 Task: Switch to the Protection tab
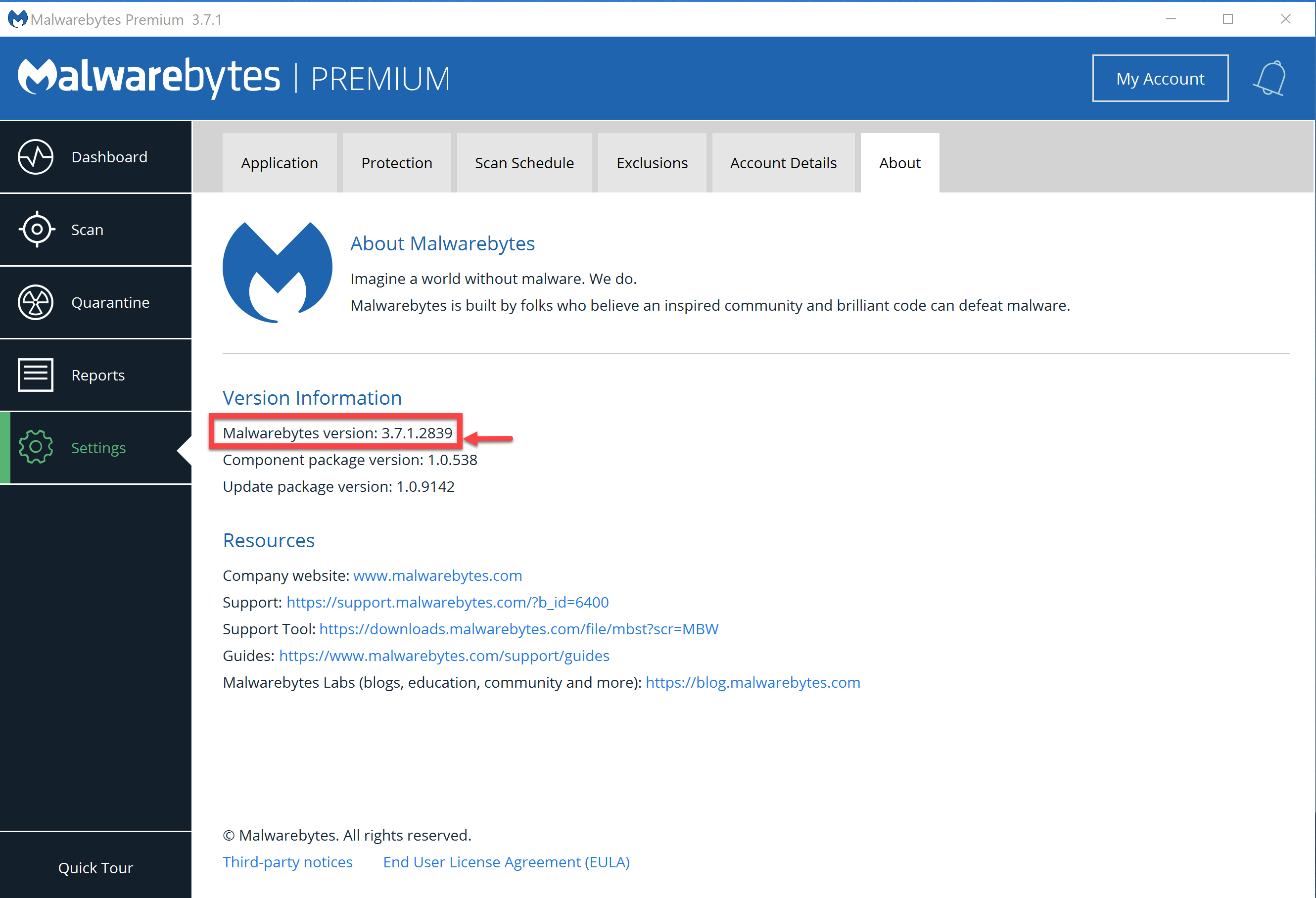pos(397,163)
